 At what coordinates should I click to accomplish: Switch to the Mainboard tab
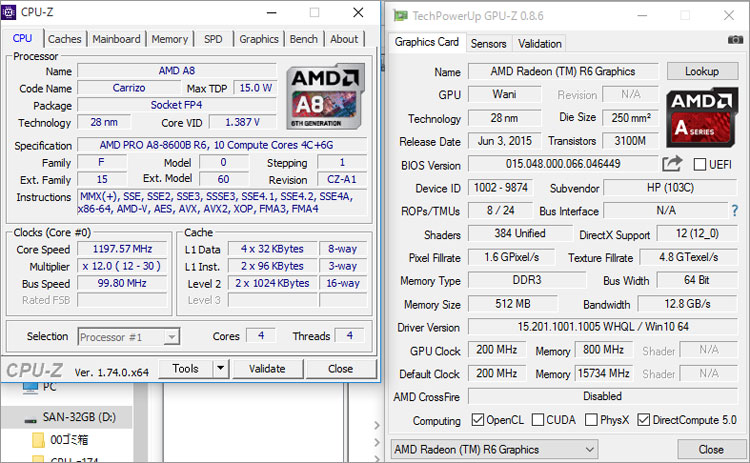(116, 39)
